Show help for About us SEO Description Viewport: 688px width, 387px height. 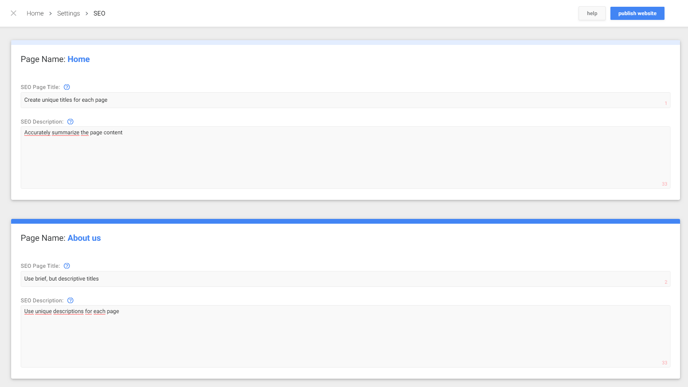coord(70,301)
